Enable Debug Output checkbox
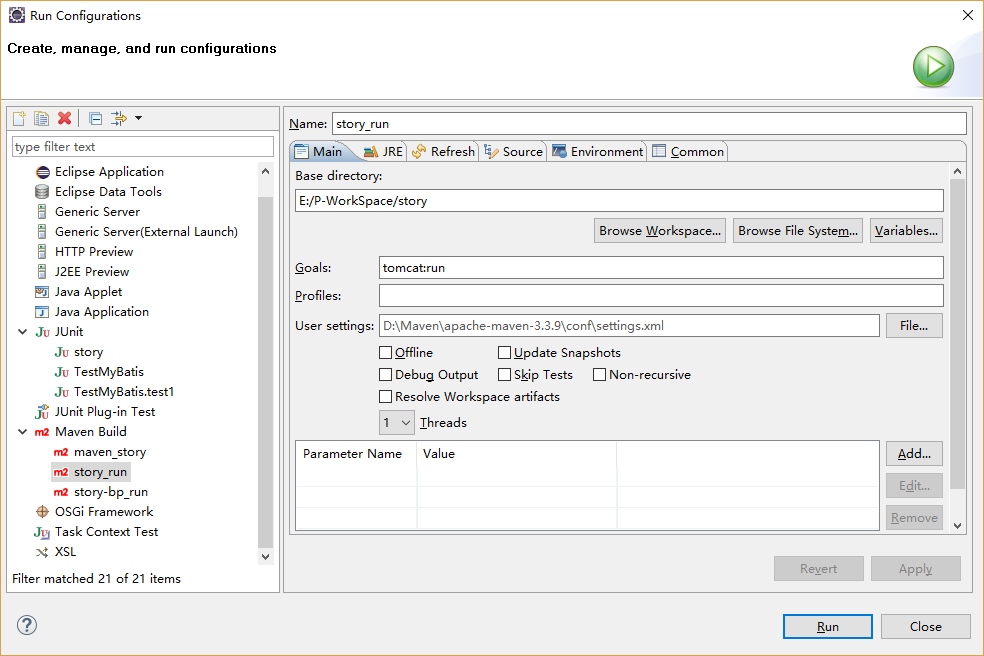Image resolution: width=984 pixels, height=656 pixels. tap(385, 375)
